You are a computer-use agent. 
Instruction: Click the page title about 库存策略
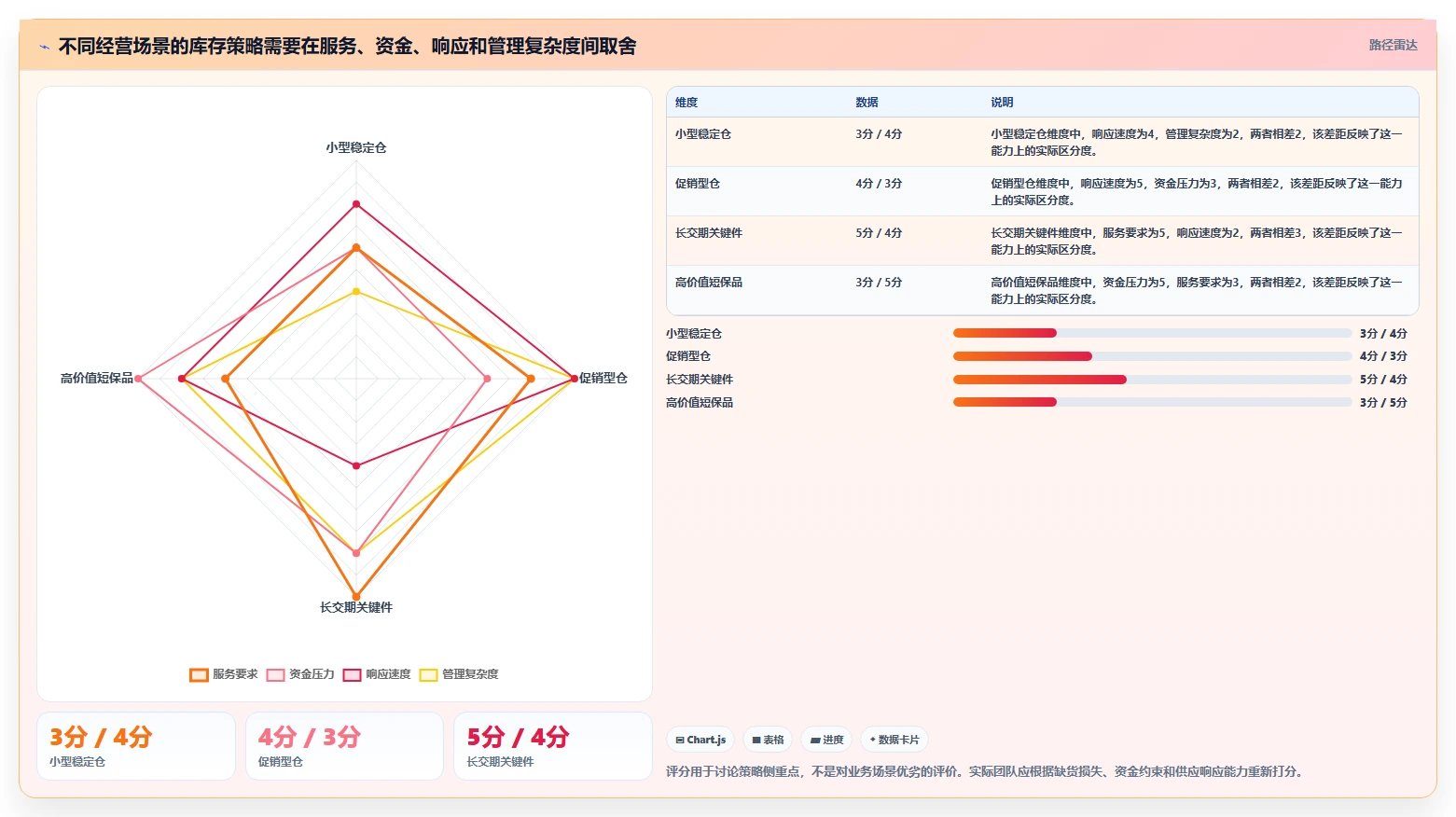347,46
